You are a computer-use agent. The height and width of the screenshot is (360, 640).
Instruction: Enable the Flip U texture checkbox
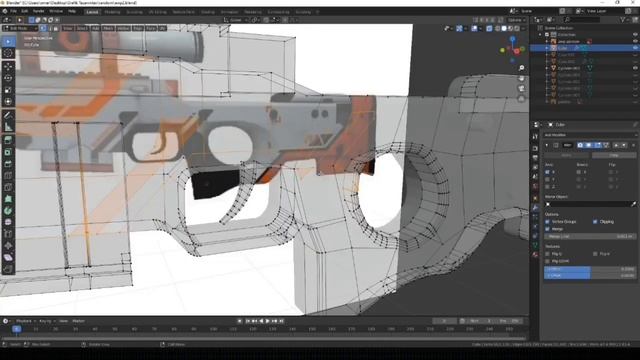click(547, 253)
